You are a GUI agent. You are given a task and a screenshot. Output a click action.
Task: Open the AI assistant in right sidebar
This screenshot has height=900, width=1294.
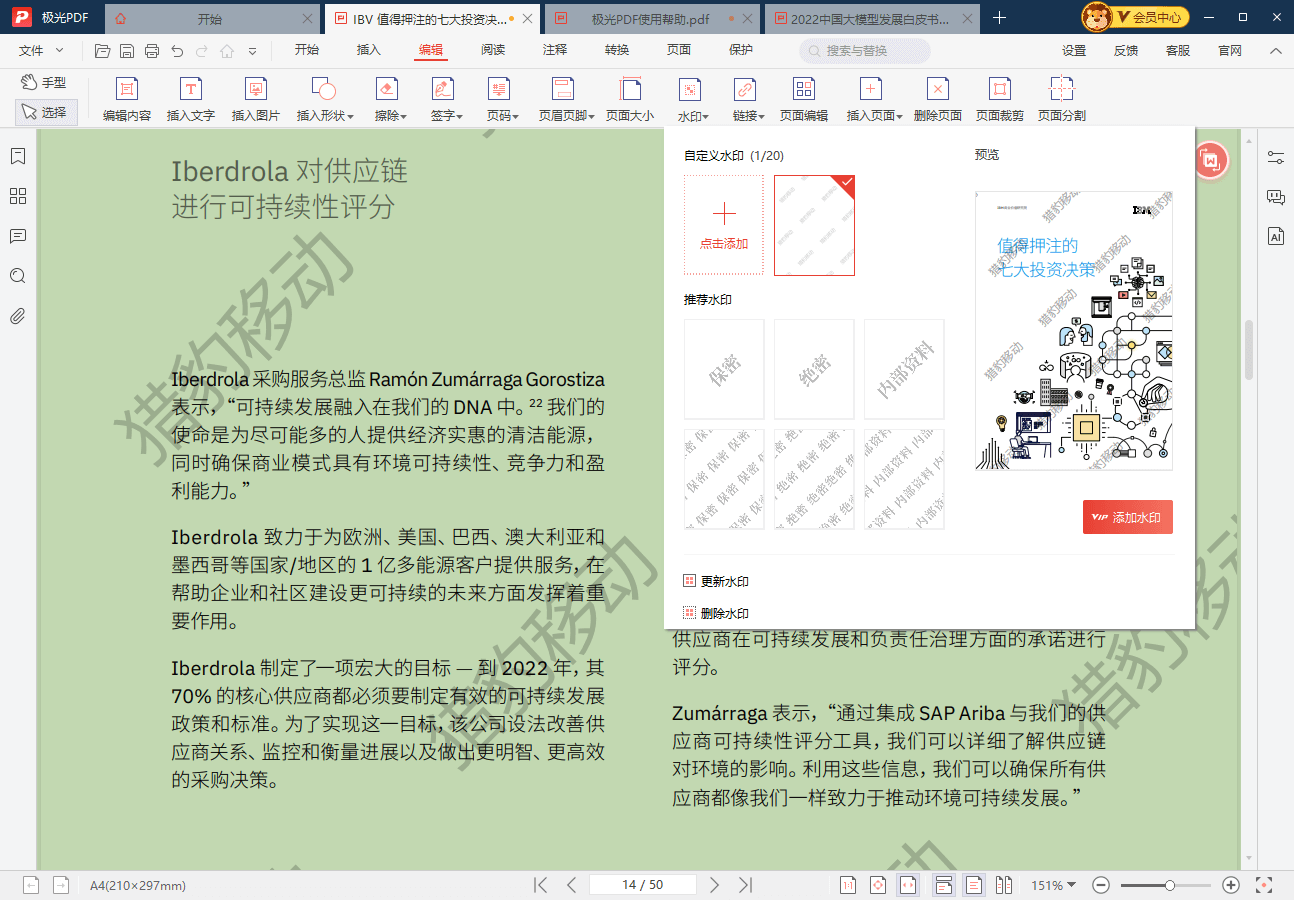pyautogui.click(x=1275, y=236)
